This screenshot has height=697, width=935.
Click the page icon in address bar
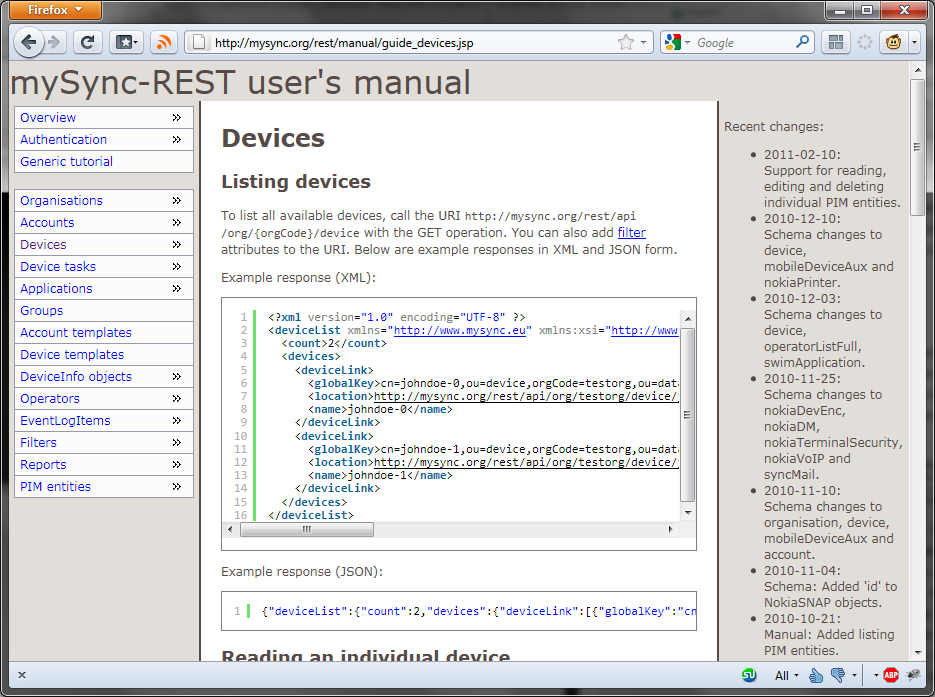click(x=199, y=42)
